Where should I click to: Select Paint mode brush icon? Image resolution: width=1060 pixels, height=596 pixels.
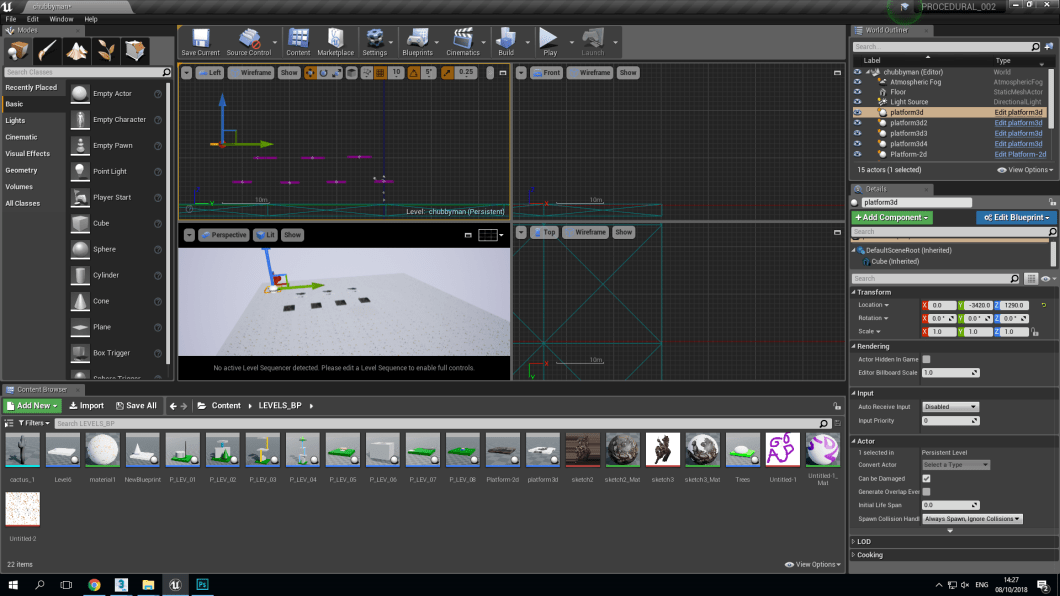(x=47, y=51)
